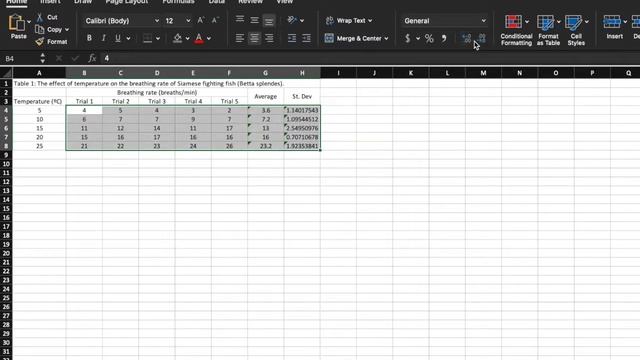The image size is (640, 360).
Task: Click the Name Box showing B4
Action: click(x=20, y=58)
